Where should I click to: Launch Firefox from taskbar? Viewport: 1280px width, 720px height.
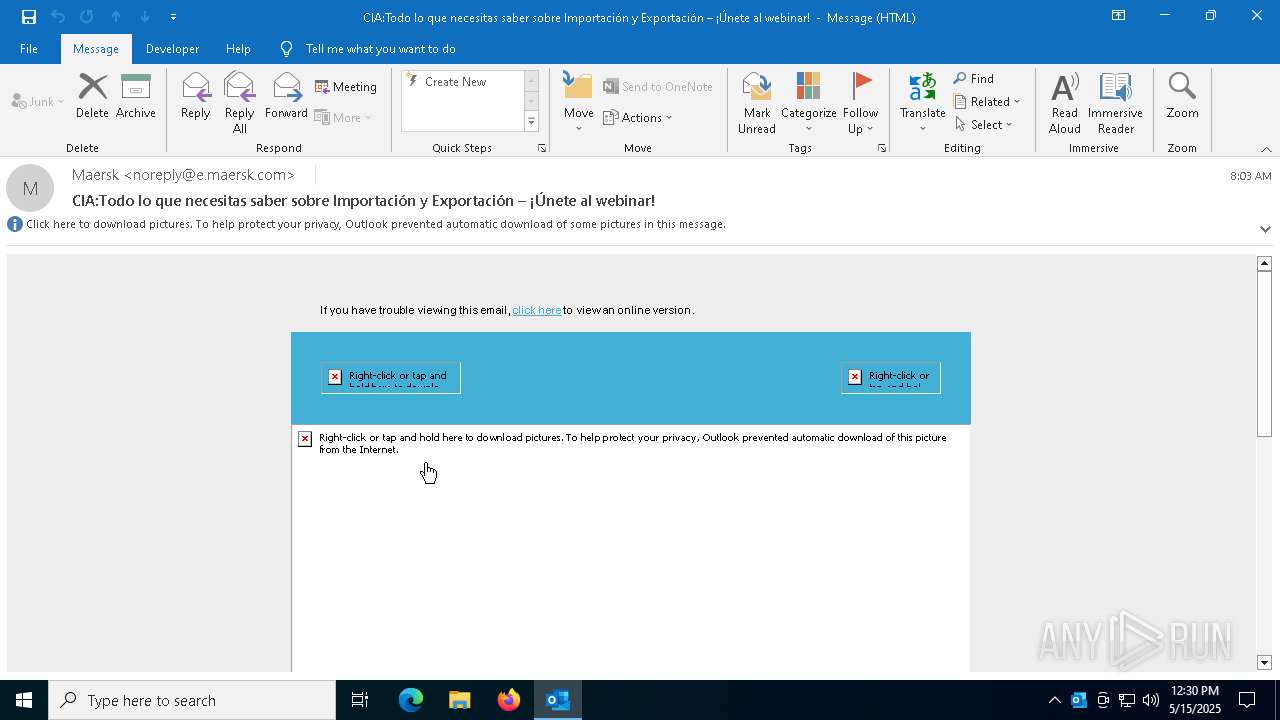pyautogui.click(x=509, y=700)
